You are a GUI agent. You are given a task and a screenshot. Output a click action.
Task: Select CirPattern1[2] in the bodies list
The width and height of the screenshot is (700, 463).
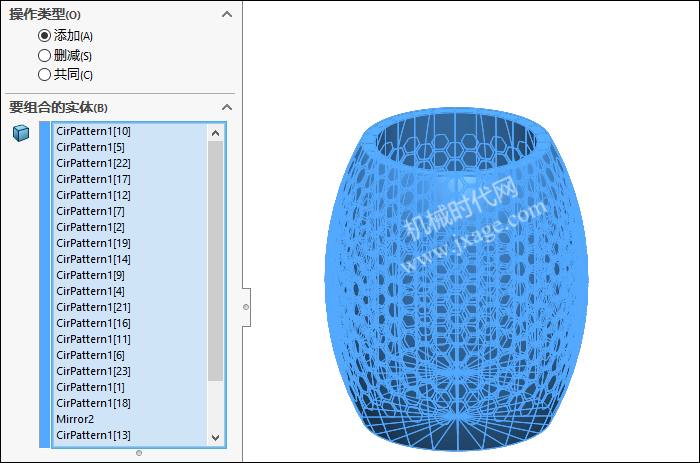click(130, 227)
